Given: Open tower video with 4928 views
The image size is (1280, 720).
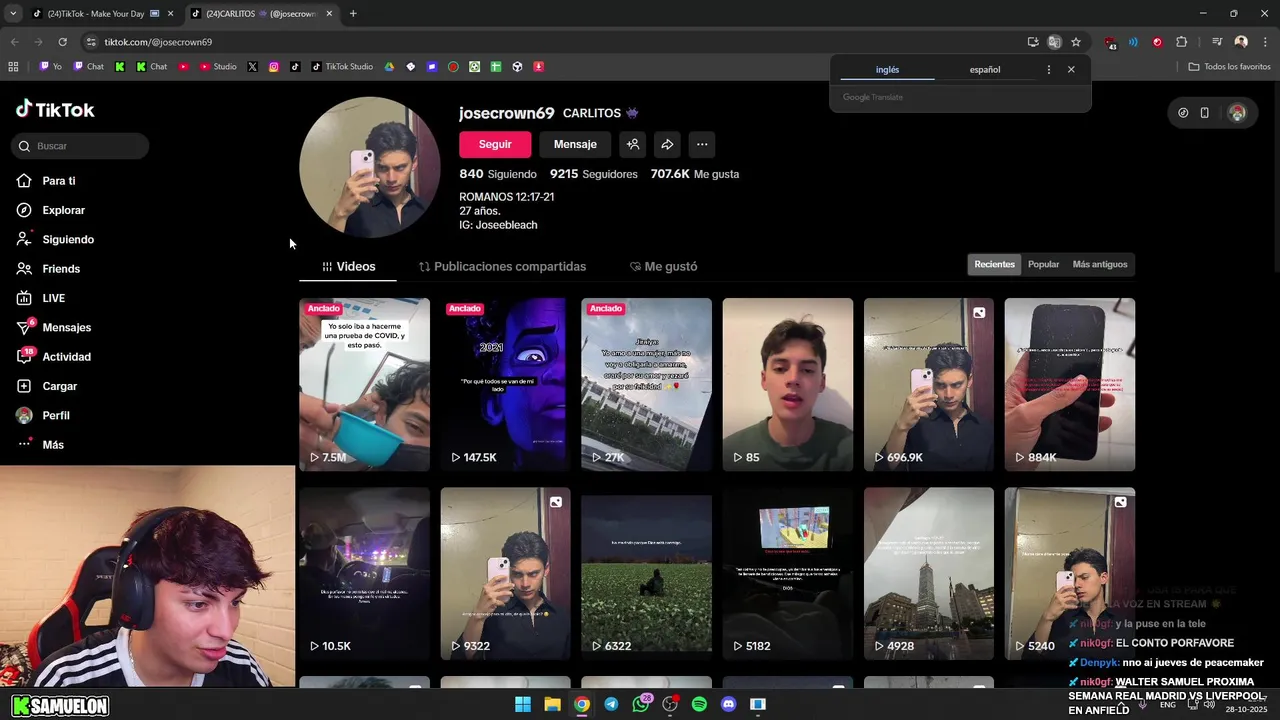Looking at the screenshot, I should pos(929,573).
